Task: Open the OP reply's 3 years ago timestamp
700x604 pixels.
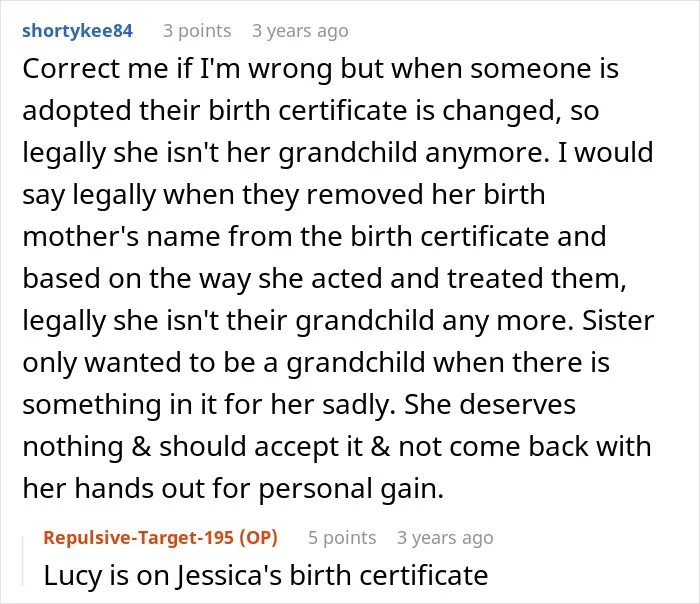Action: point(445,537)
